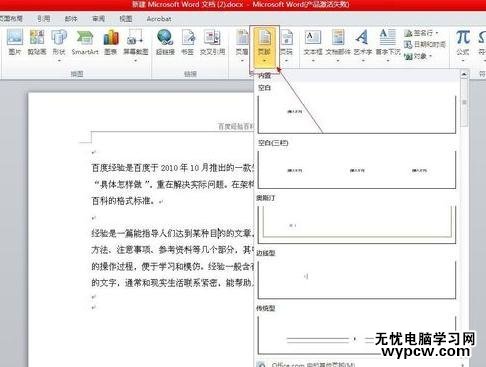Open the Acrobat tab
The height and width of the screenshot is (367, 486).
(x=159, y=19)
